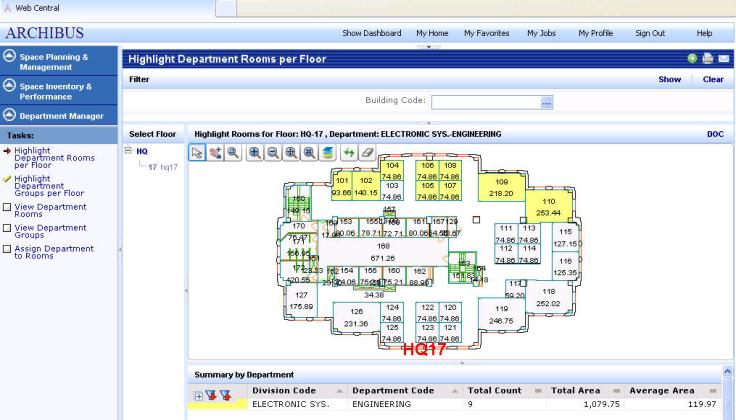Open the stacked layers icon in drawing toolbar

[x=328, y=153]
